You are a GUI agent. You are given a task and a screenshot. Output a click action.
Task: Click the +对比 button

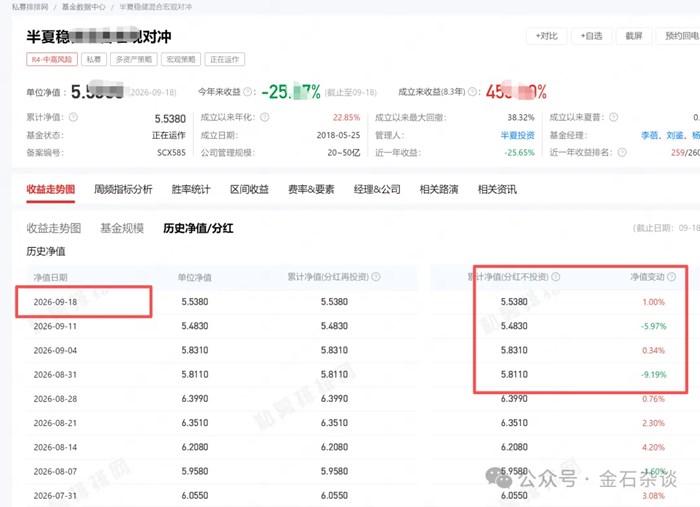pyautogui.click(x=547, y=36)
